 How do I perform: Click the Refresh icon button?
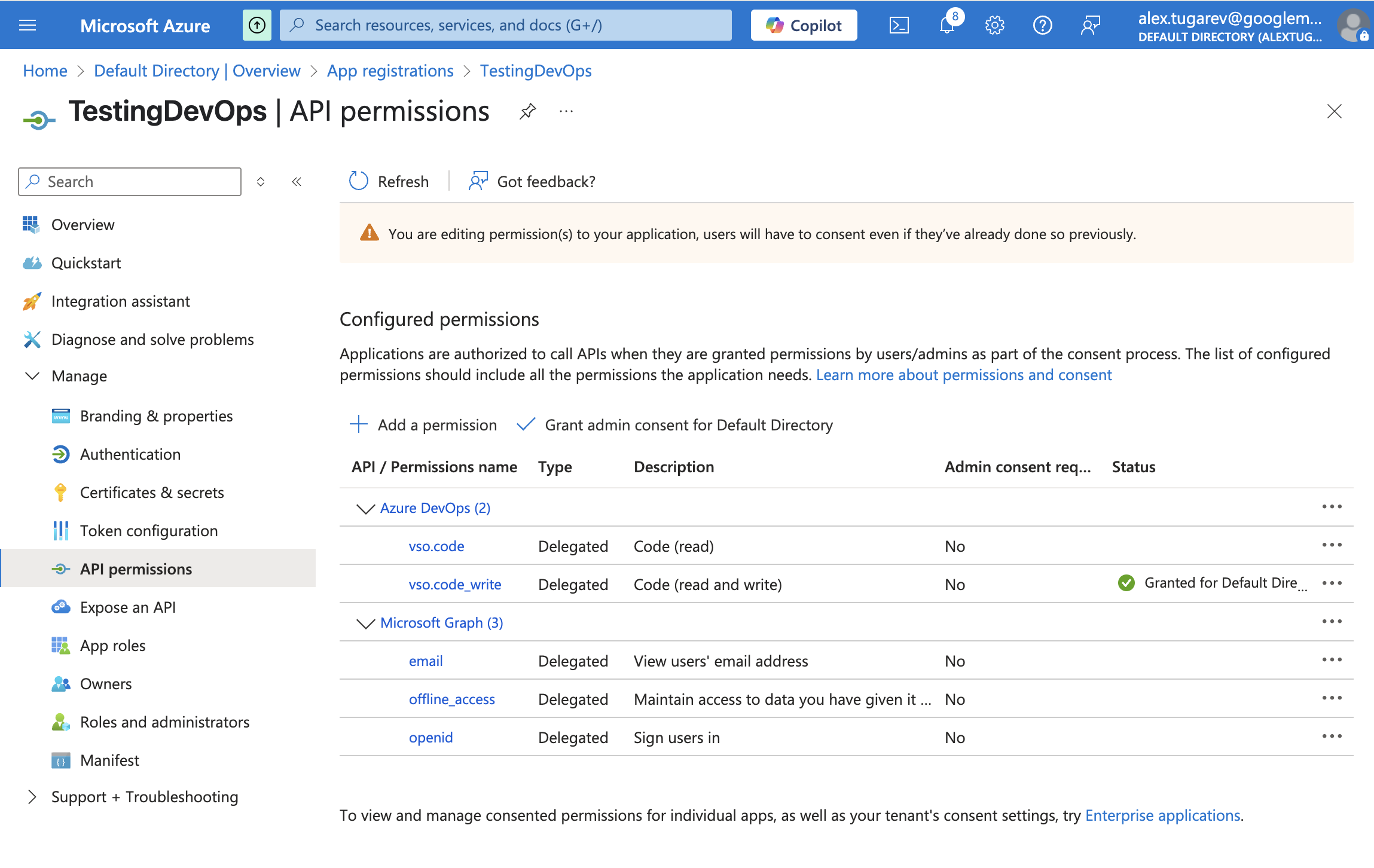tap(359, 181)
